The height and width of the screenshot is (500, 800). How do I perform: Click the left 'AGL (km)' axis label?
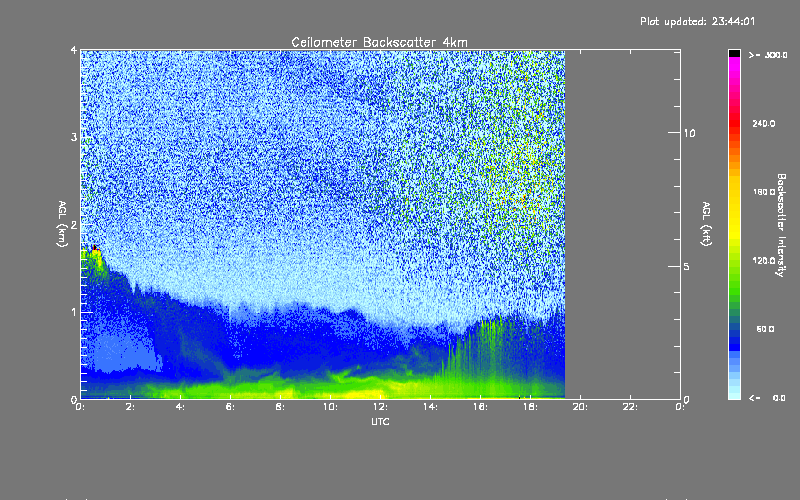coord(62,223)
